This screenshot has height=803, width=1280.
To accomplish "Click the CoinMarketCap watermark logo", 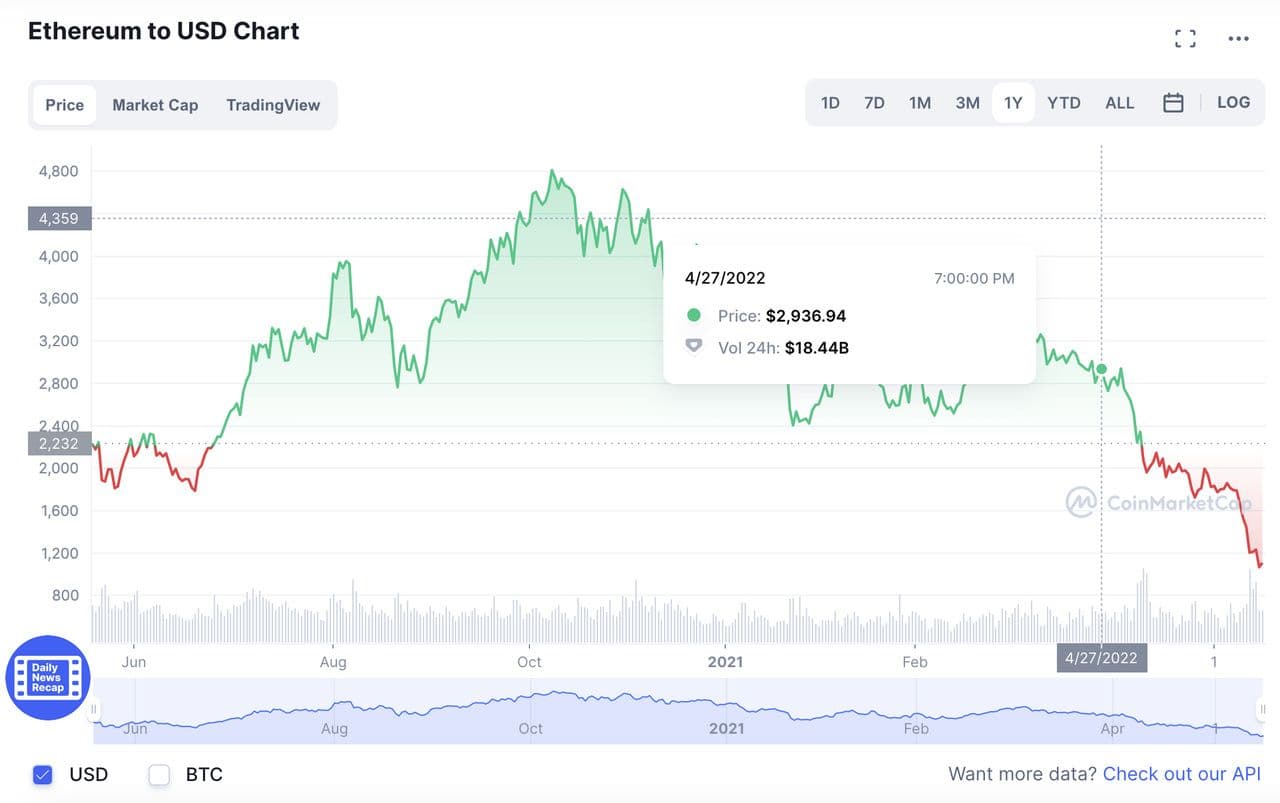I will [x=1080, y=502].
